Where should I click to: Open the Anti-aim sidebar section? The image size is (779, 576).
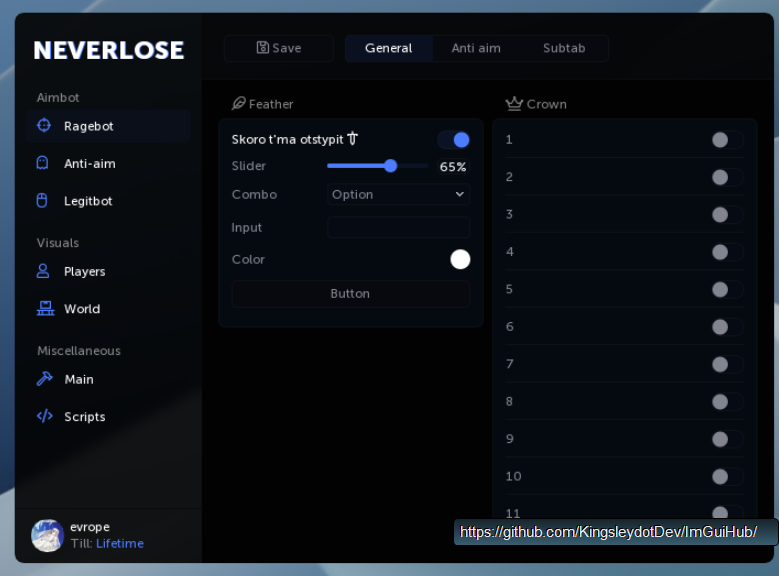pyautogui.click(x=109, y=164)
